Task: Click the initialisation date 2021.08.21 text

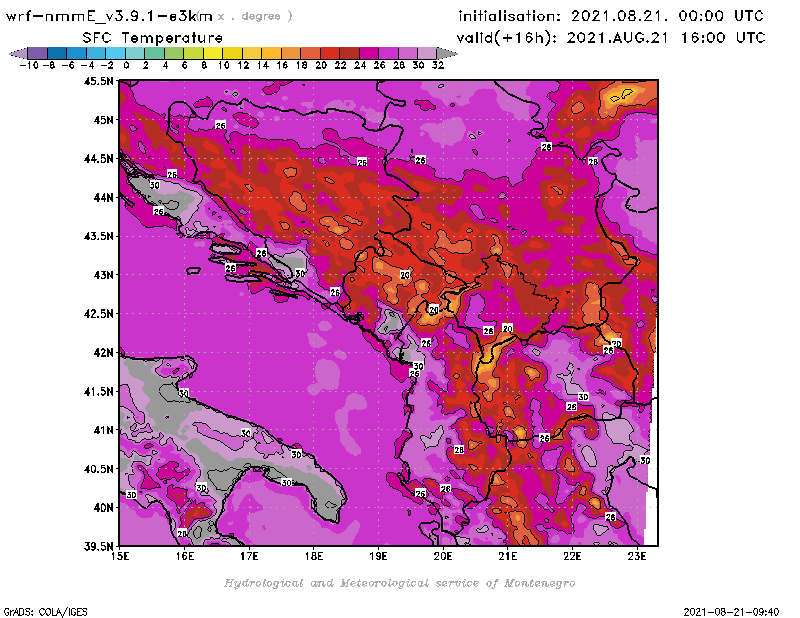Action: pyautogui.click(x=611, y=16)
